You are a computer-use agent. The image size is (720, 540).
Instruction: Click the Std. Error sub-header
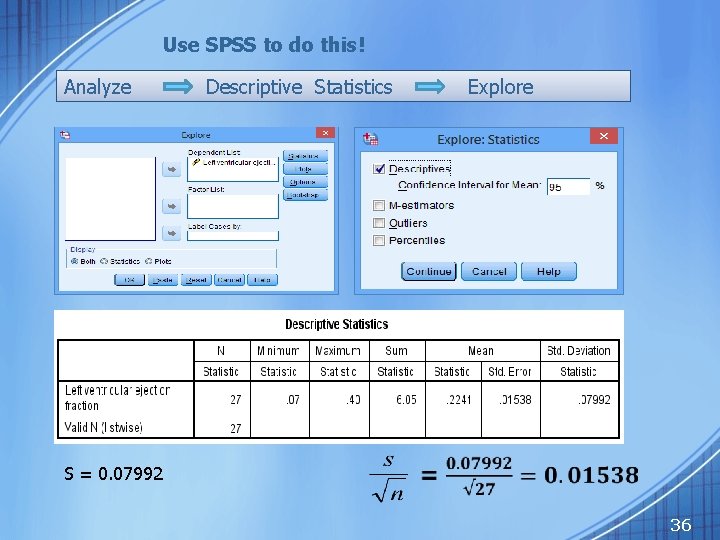(510, 371)
